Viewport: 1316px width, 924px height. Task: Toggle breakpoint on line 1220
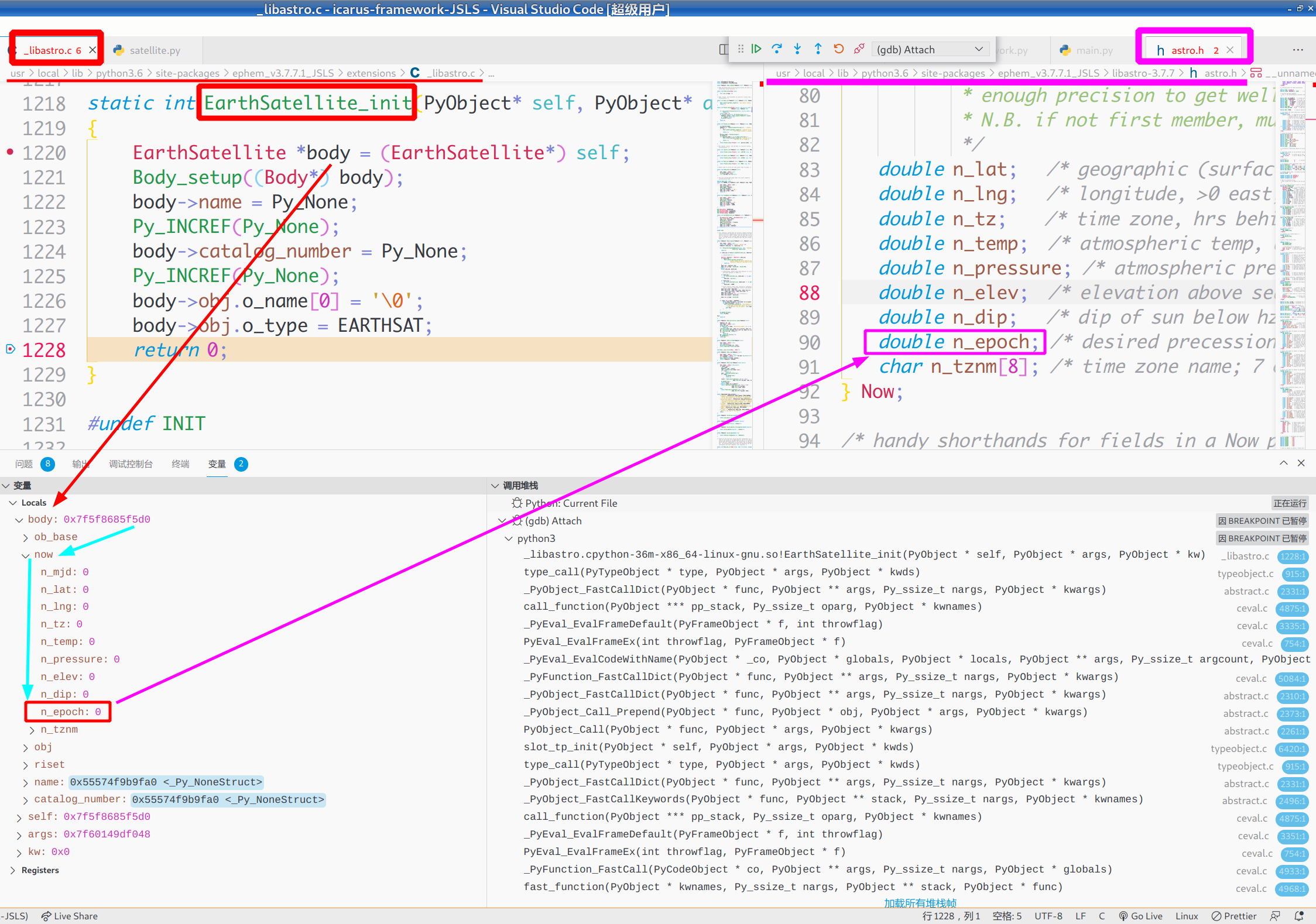(10, 152)
